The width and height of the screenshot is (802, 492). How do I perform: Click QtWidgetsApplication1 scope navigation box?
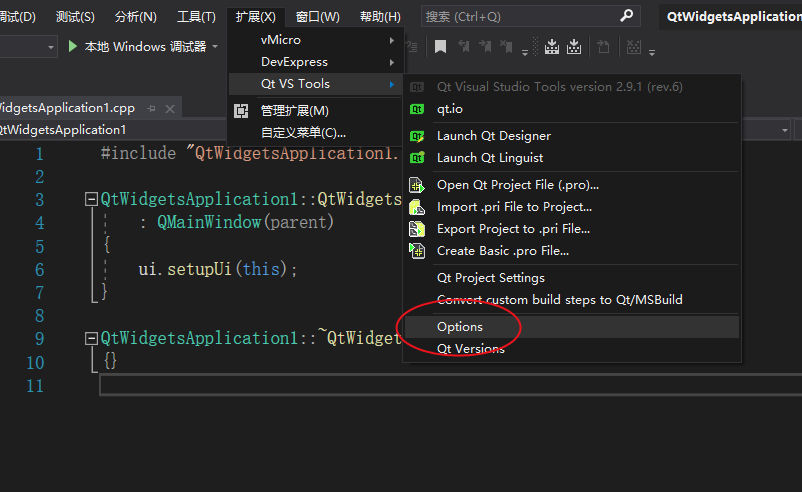click(113, 130)
